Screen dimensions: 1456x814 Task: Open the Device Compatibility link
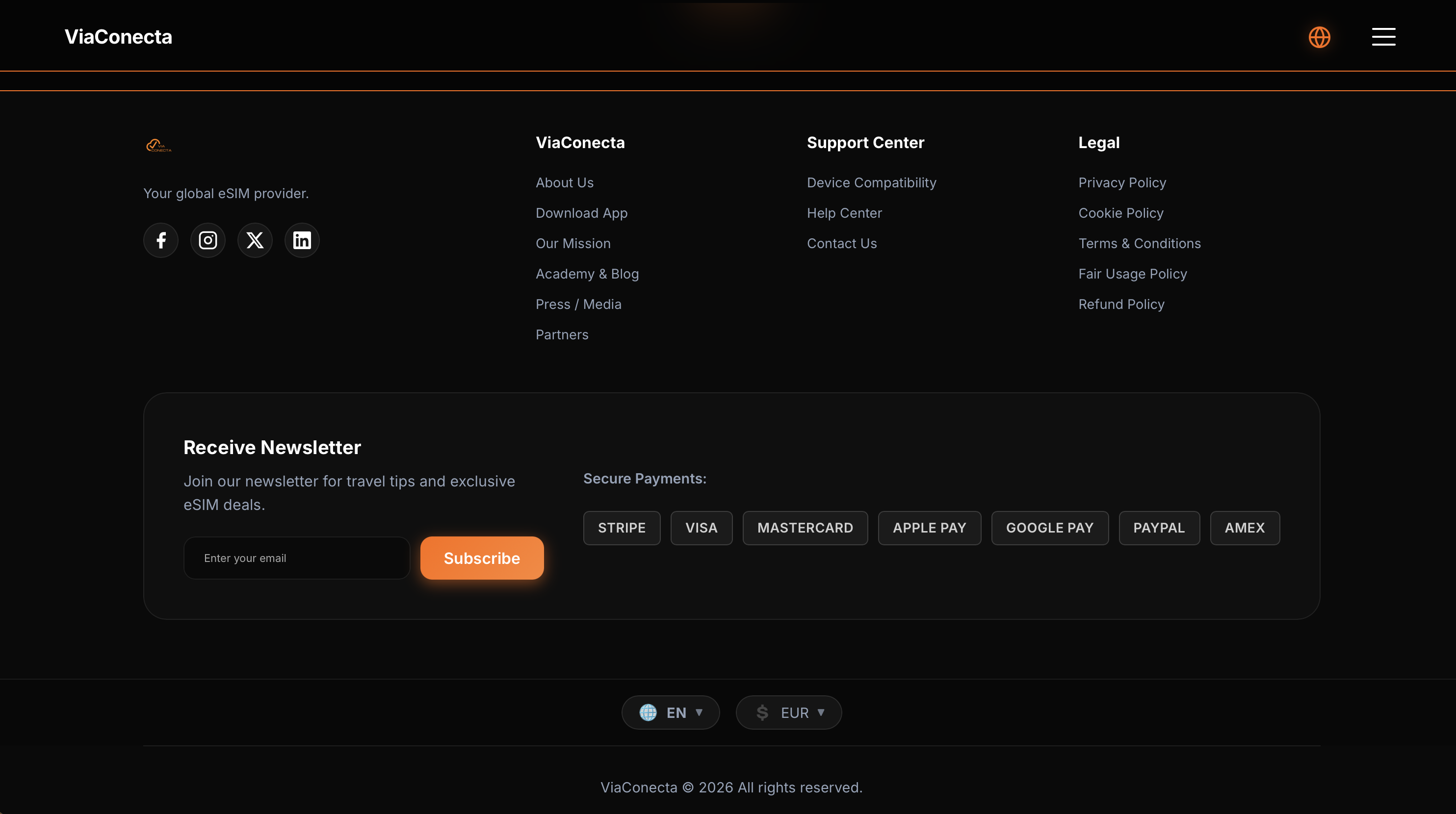pyautogui.click(x=872, y=182)
